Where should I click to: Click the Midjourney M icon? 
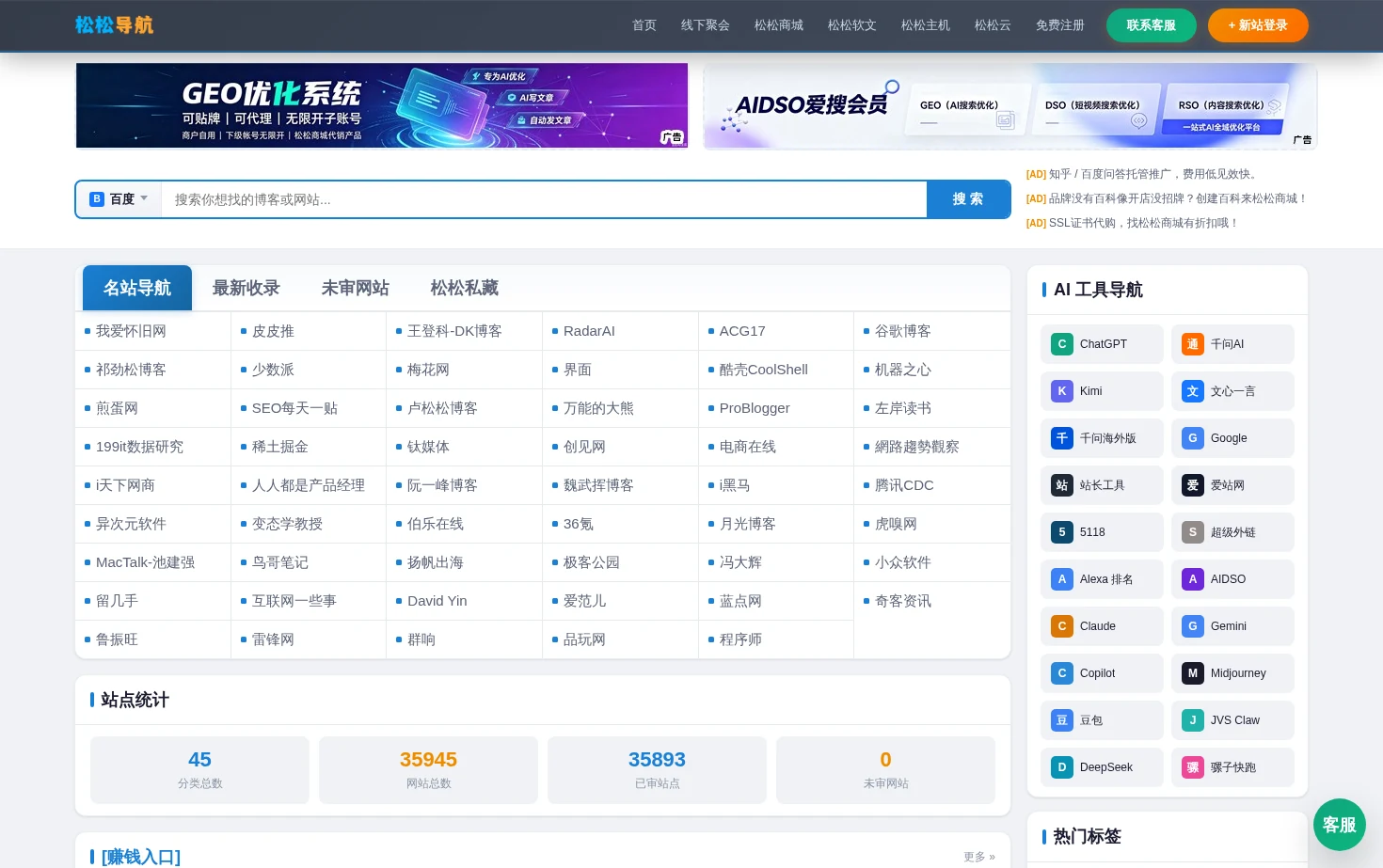[x=1193, y=673]
